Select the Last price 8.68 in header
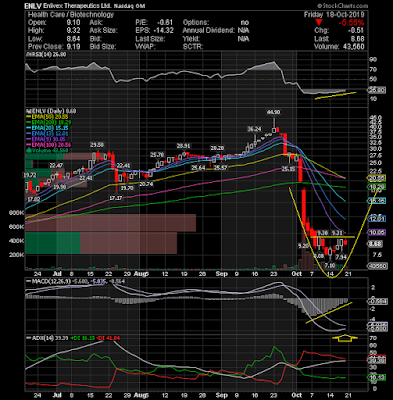Viewport: 393px width, 400px height. (358, 39)
